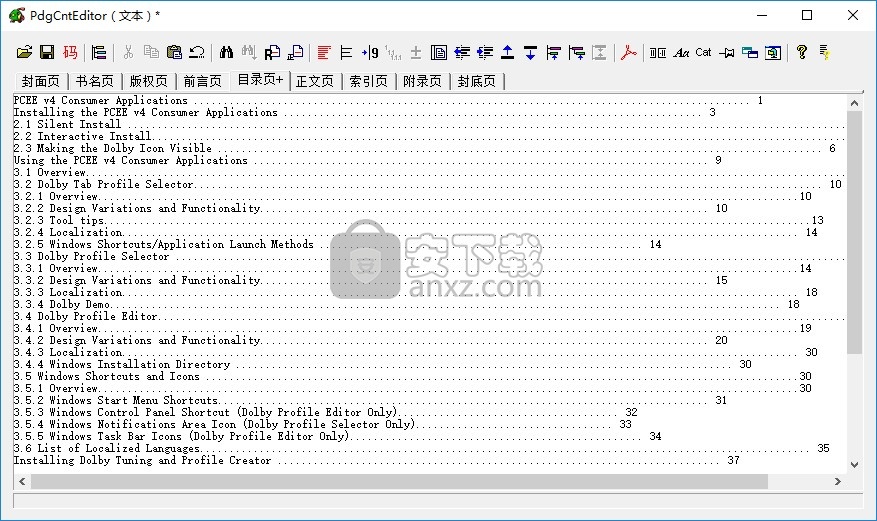Click the "3.6 List of Localized Languages" line
Image resolution: width=877 pixels, height=521 pixels.
422,448
